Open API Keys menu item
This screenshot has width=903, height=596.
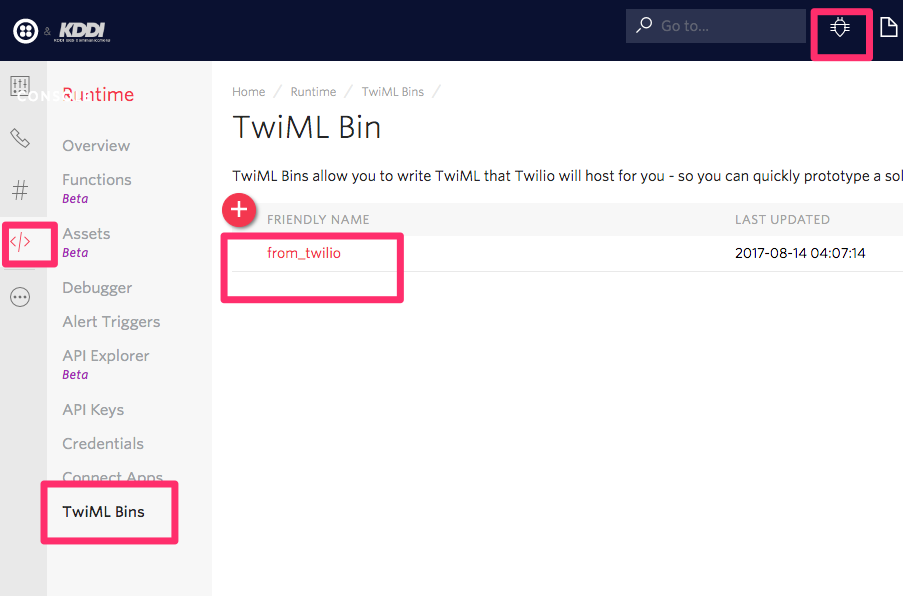[x=93, y=410]
